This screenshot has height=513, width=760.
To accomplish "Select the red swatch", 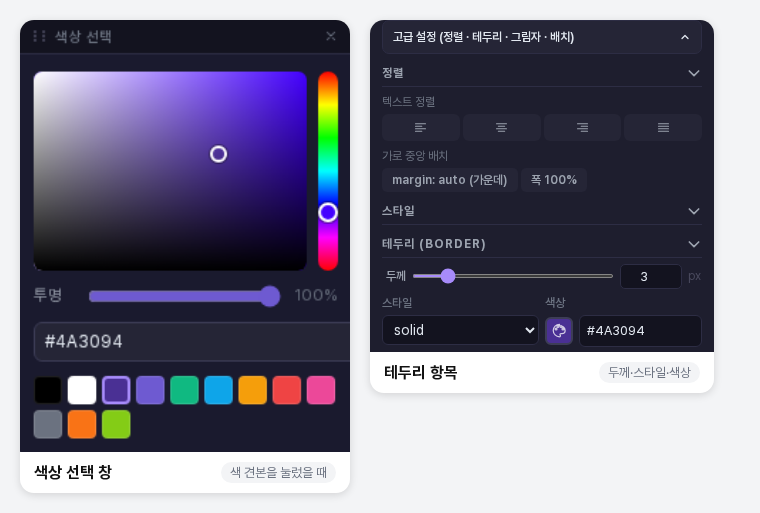I will tap(287, 390).
